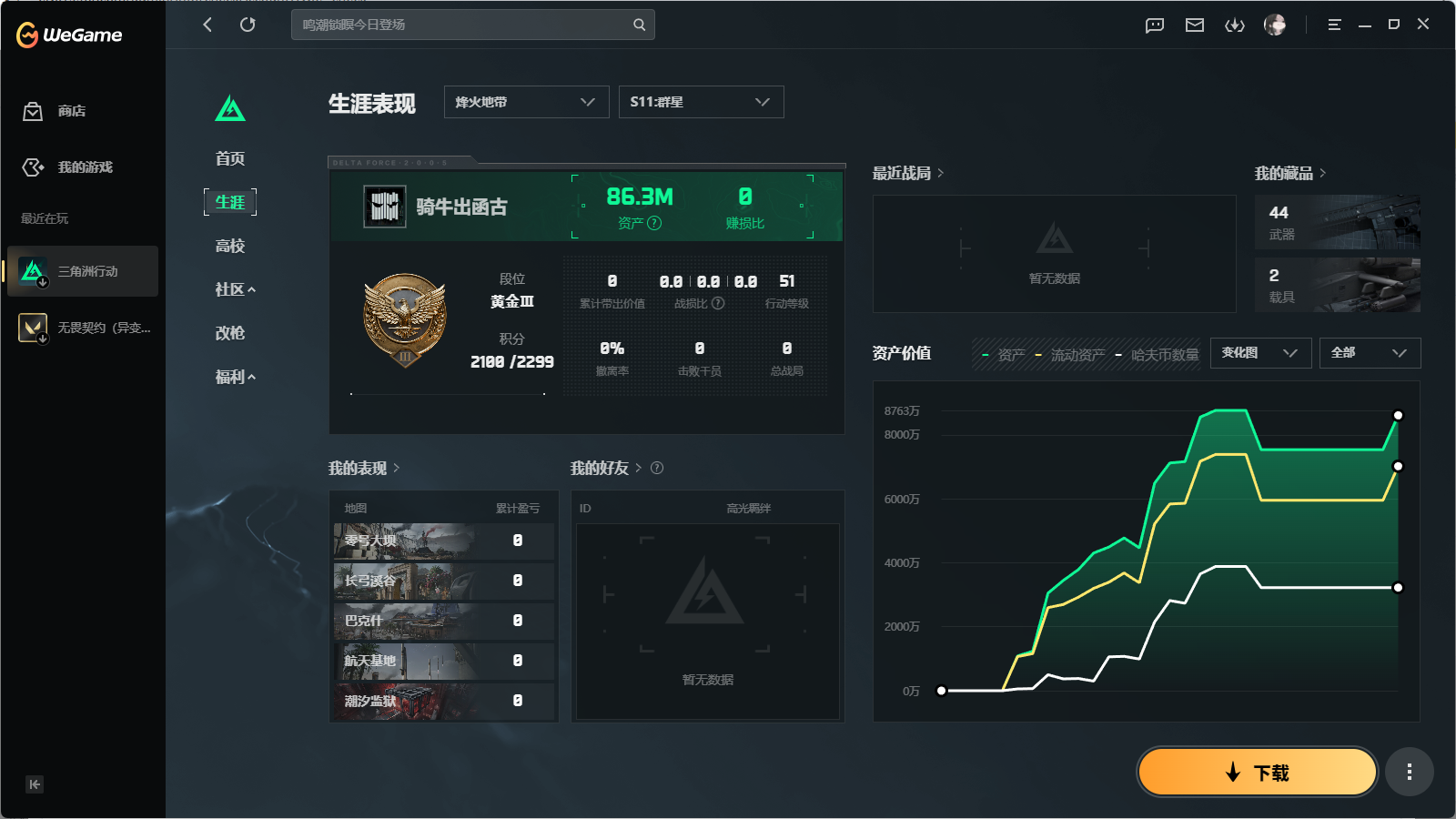Open the 改枪 tab
The height and width of the screenshot is (819, 1456).
tap(230, 333)
